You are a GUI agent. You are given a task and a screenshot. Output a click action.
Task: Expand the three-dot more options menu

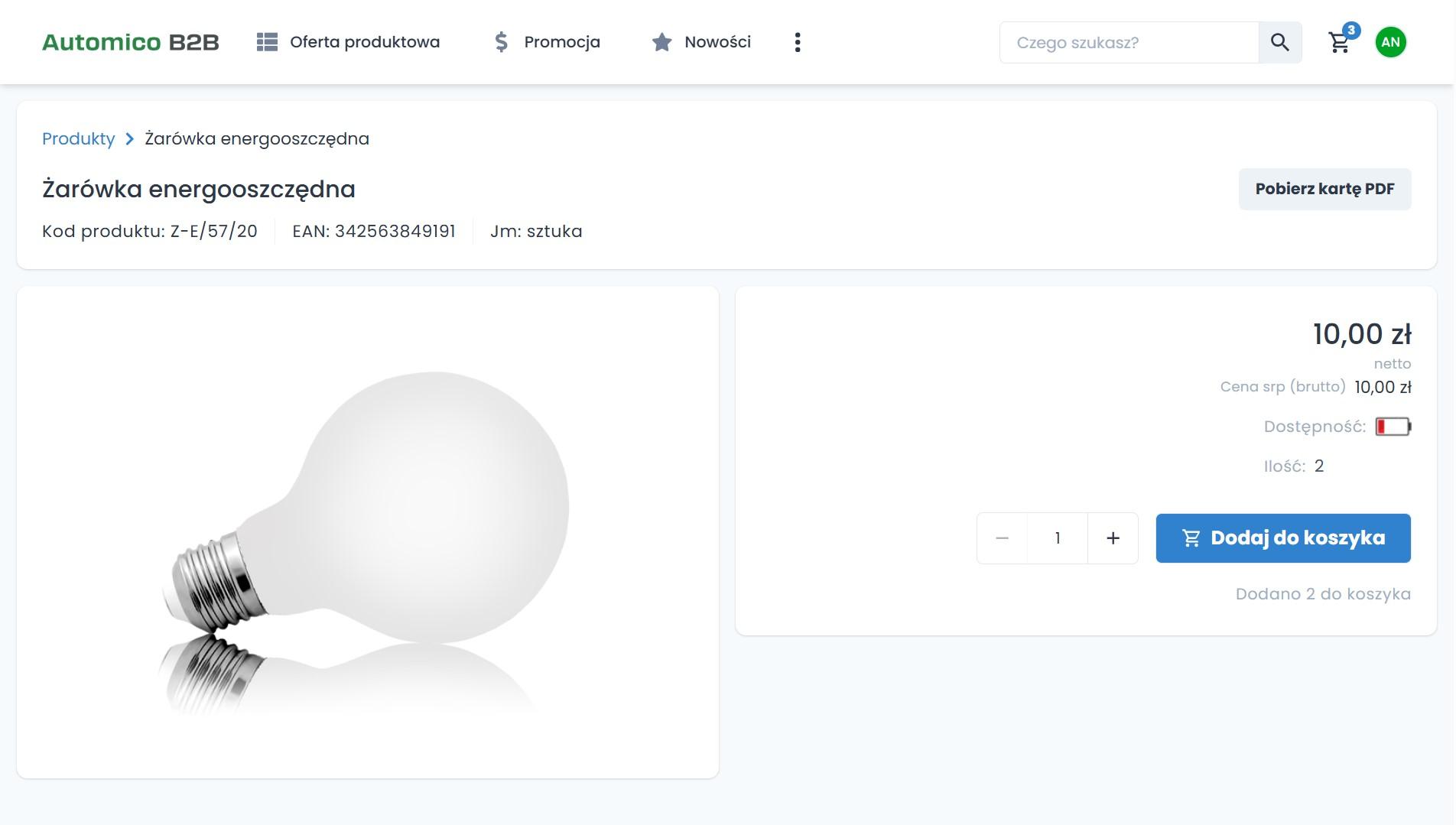coord(798,42)
